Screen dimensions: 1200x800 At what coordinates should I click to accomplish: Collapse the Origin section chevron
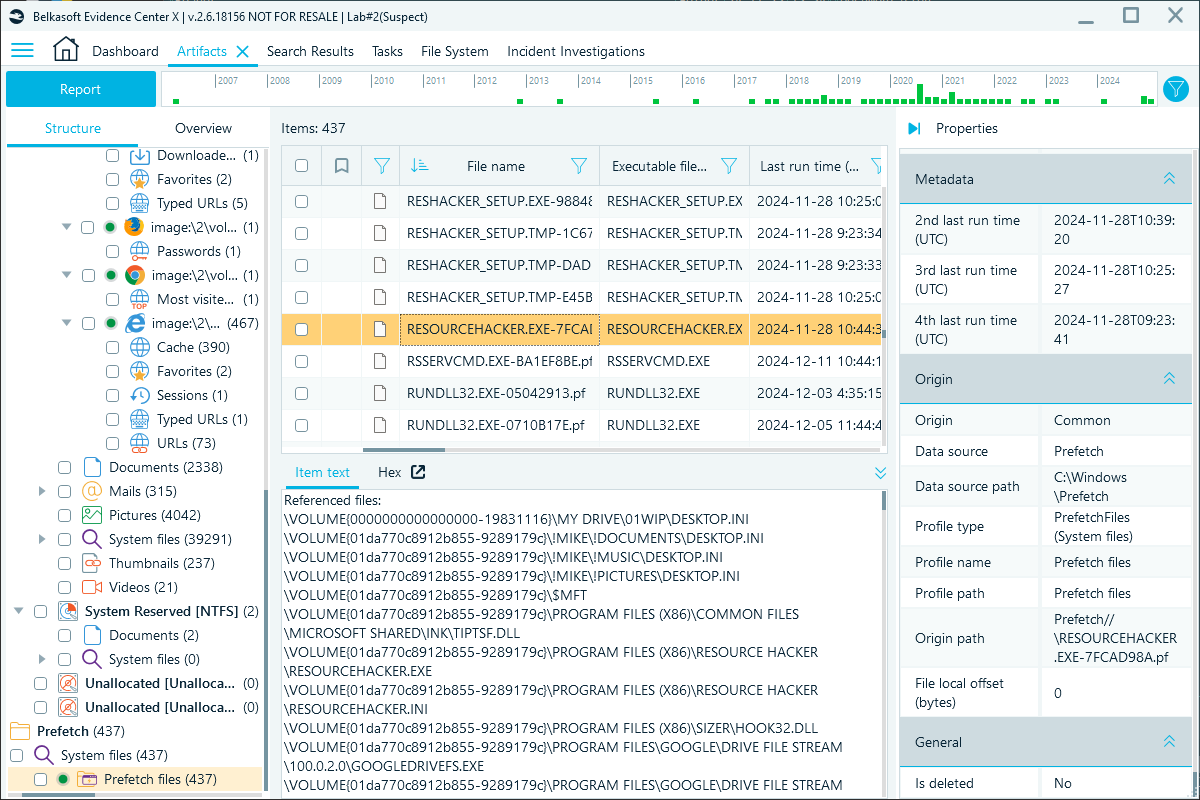pos(1169,379)
